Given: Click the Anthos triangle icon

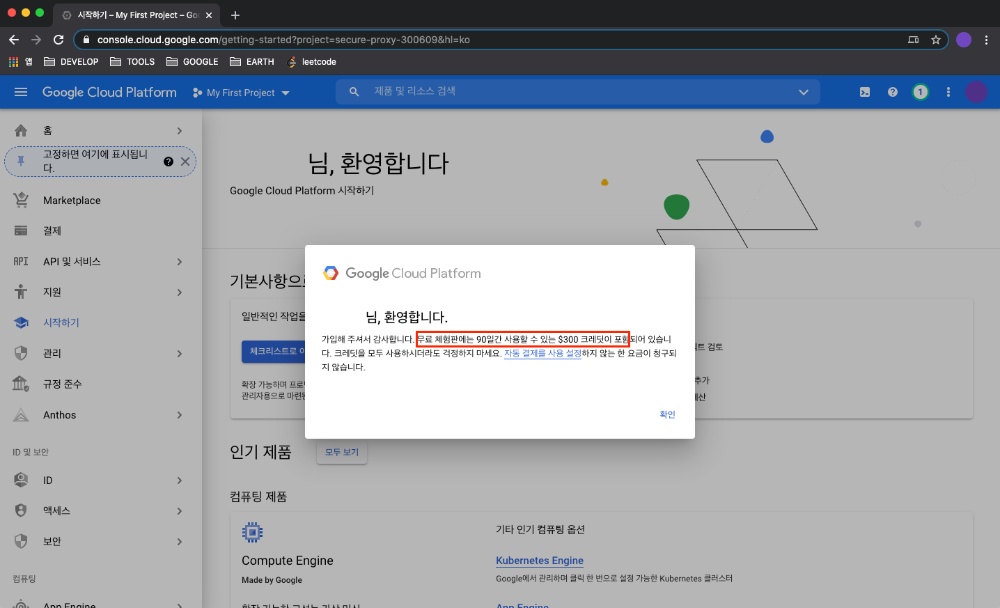Looking at the screenshot, I should pos(21,415).
